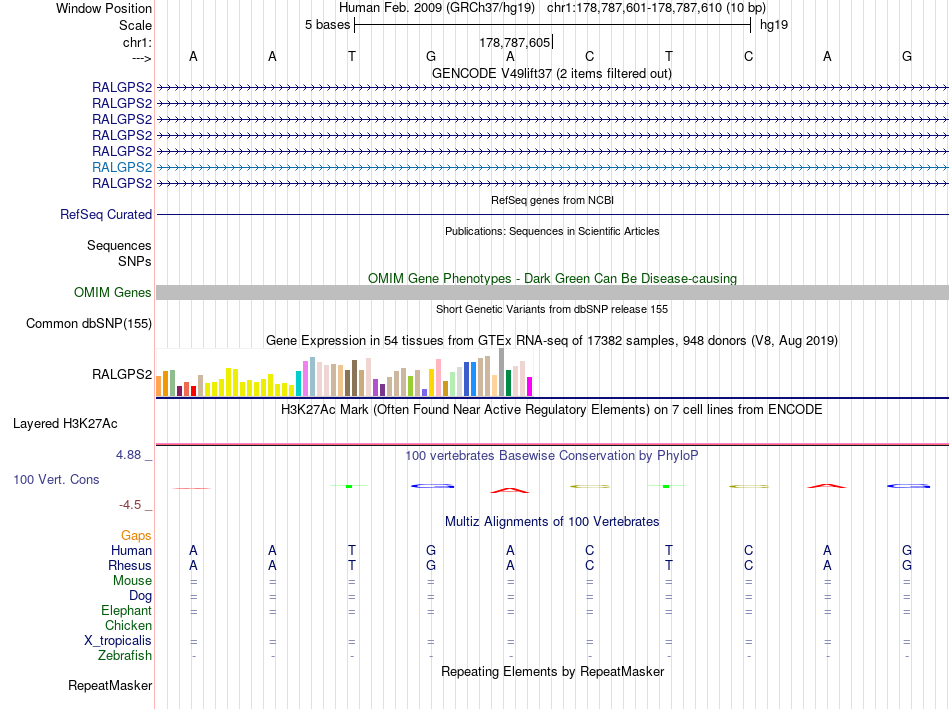Open the OMIM Gene Phenotypes track title
Viewport: 950px width, 709px height.
552,278
